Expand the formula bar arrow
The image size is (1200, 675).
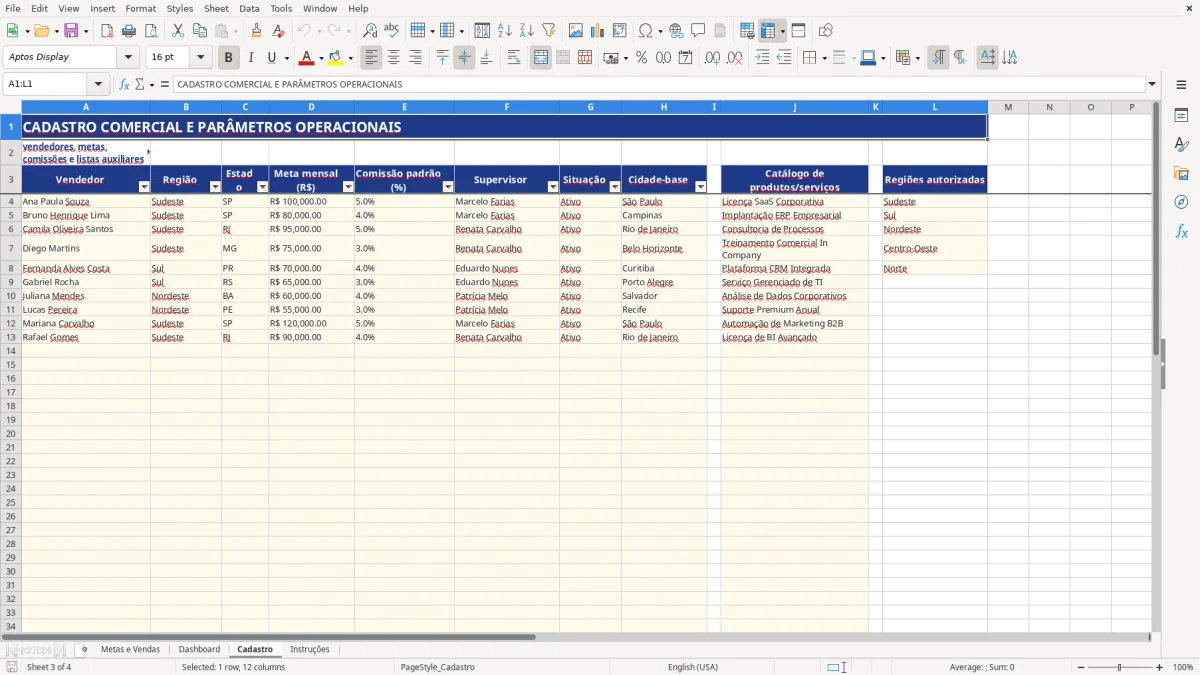tap(1152, 84)
